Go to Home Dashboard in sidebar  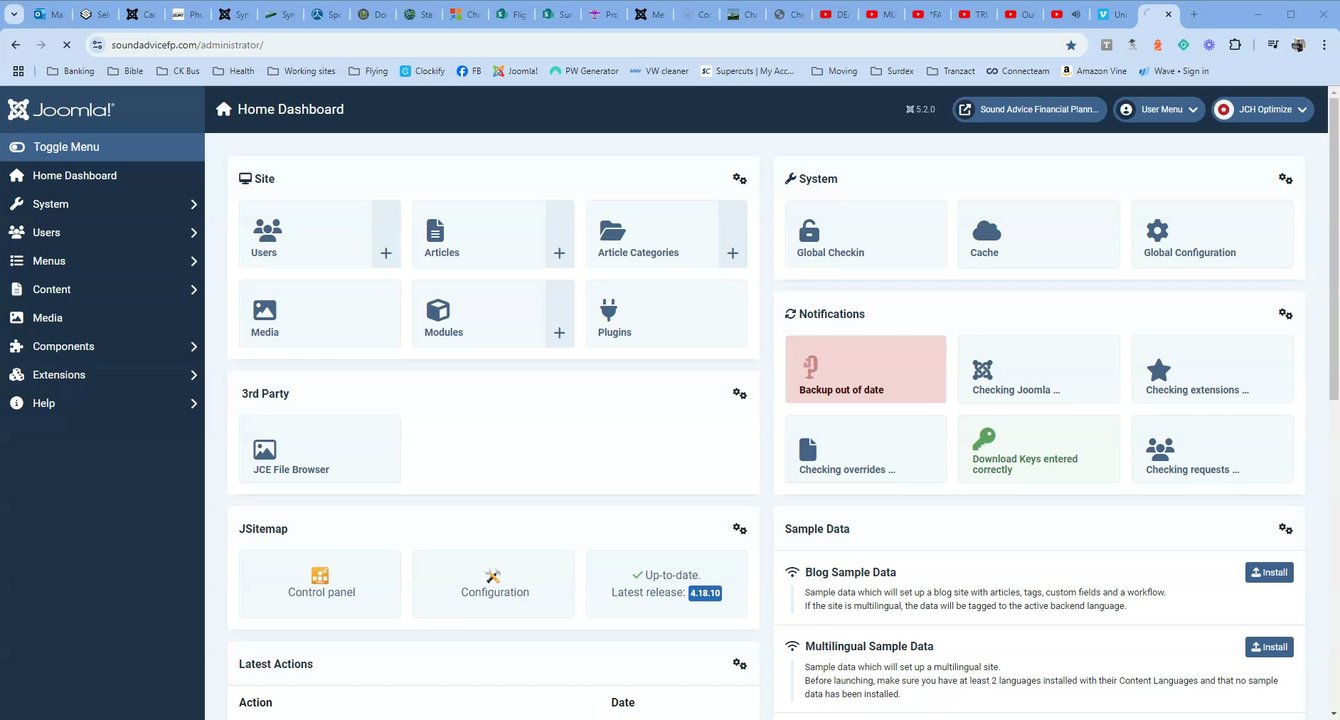pyautogui.click(x=102, y=175)
